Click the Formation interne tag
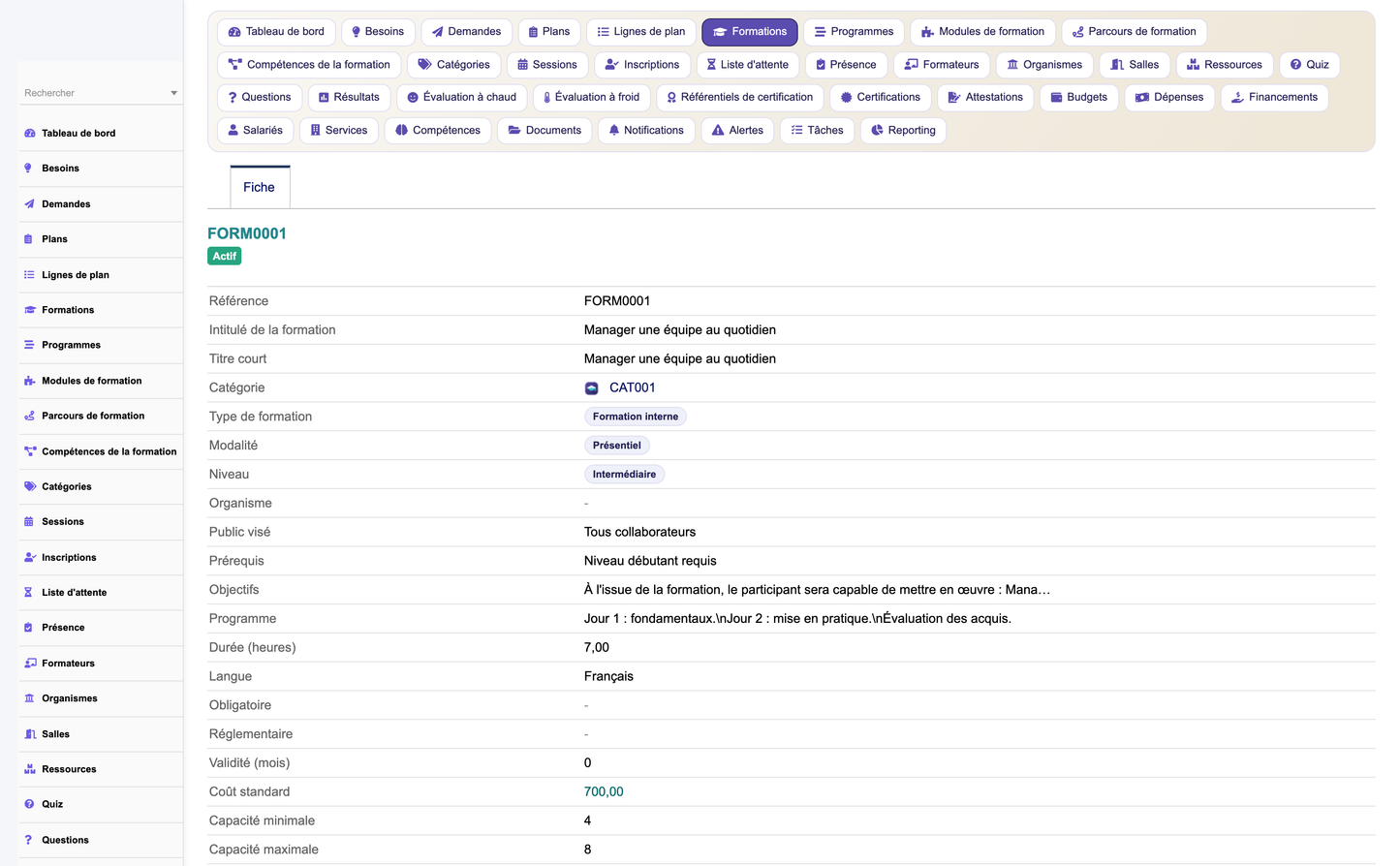 636,417
